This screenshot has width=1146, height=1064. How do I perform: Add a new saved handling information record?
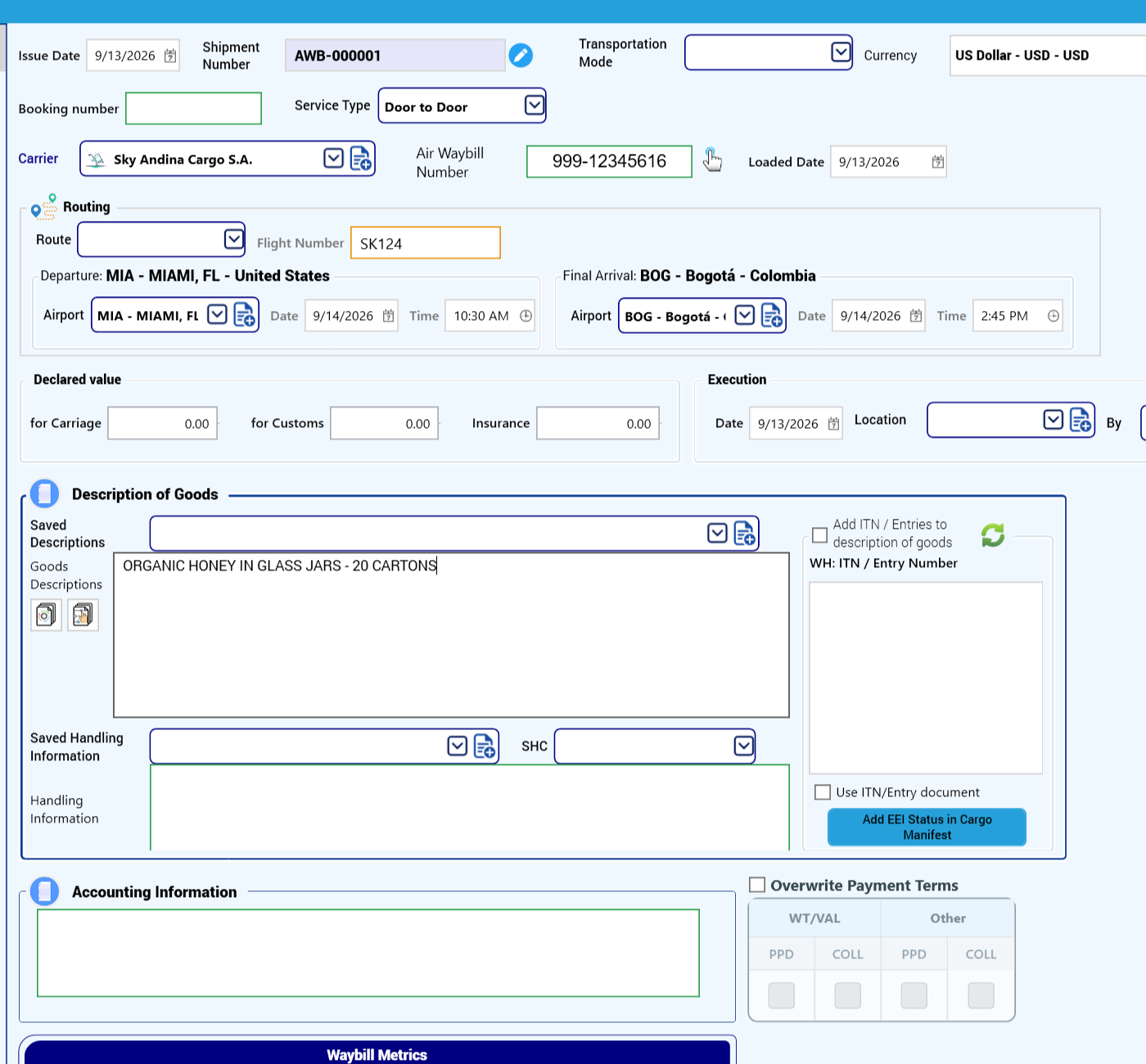485,746
